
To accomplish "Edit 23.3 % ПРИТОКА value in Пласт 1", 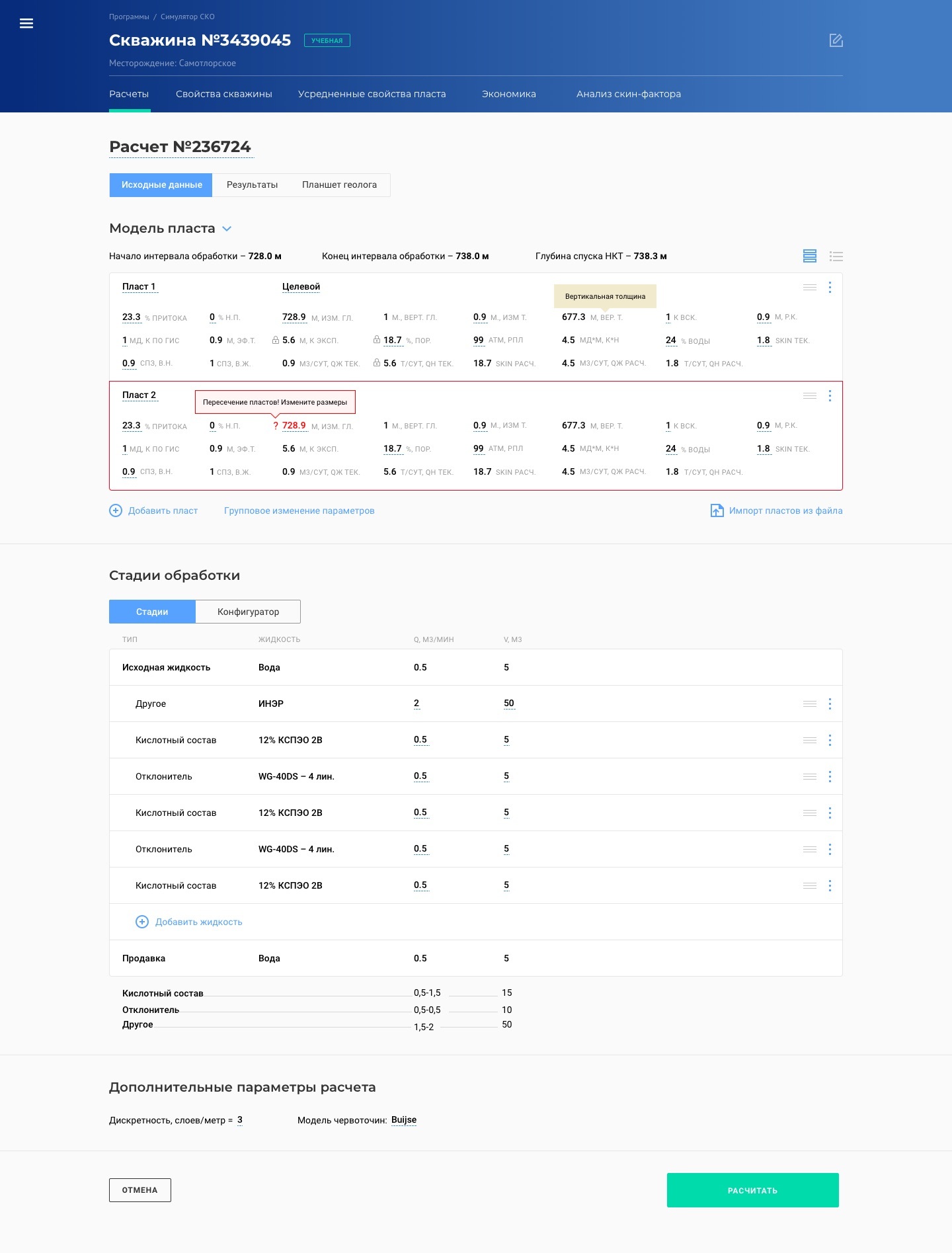I will [132, 317].
